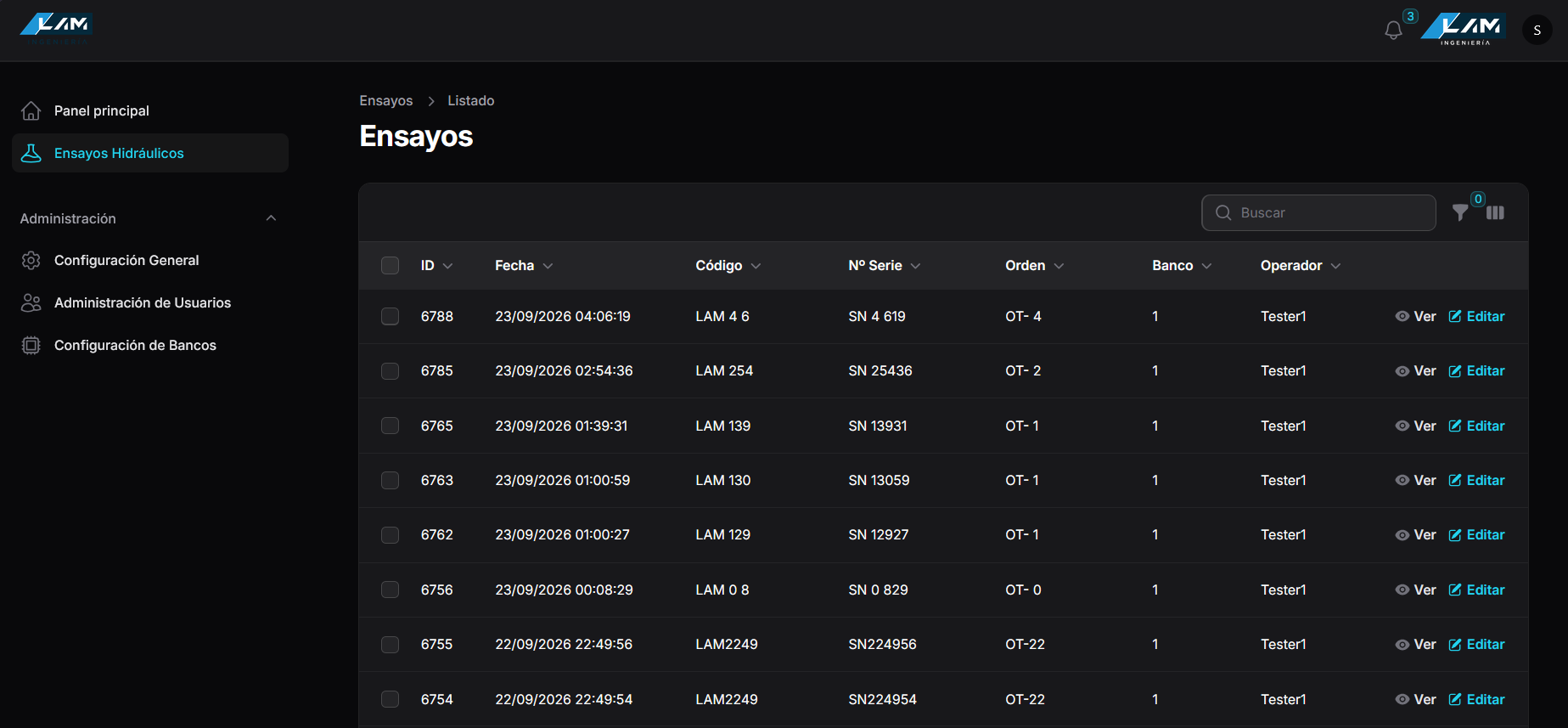Click the flask icon for Ensayos Hidráulicos
Image resolution: width=1568 pixels, height=728 pixels.
(x=31, y=153)
